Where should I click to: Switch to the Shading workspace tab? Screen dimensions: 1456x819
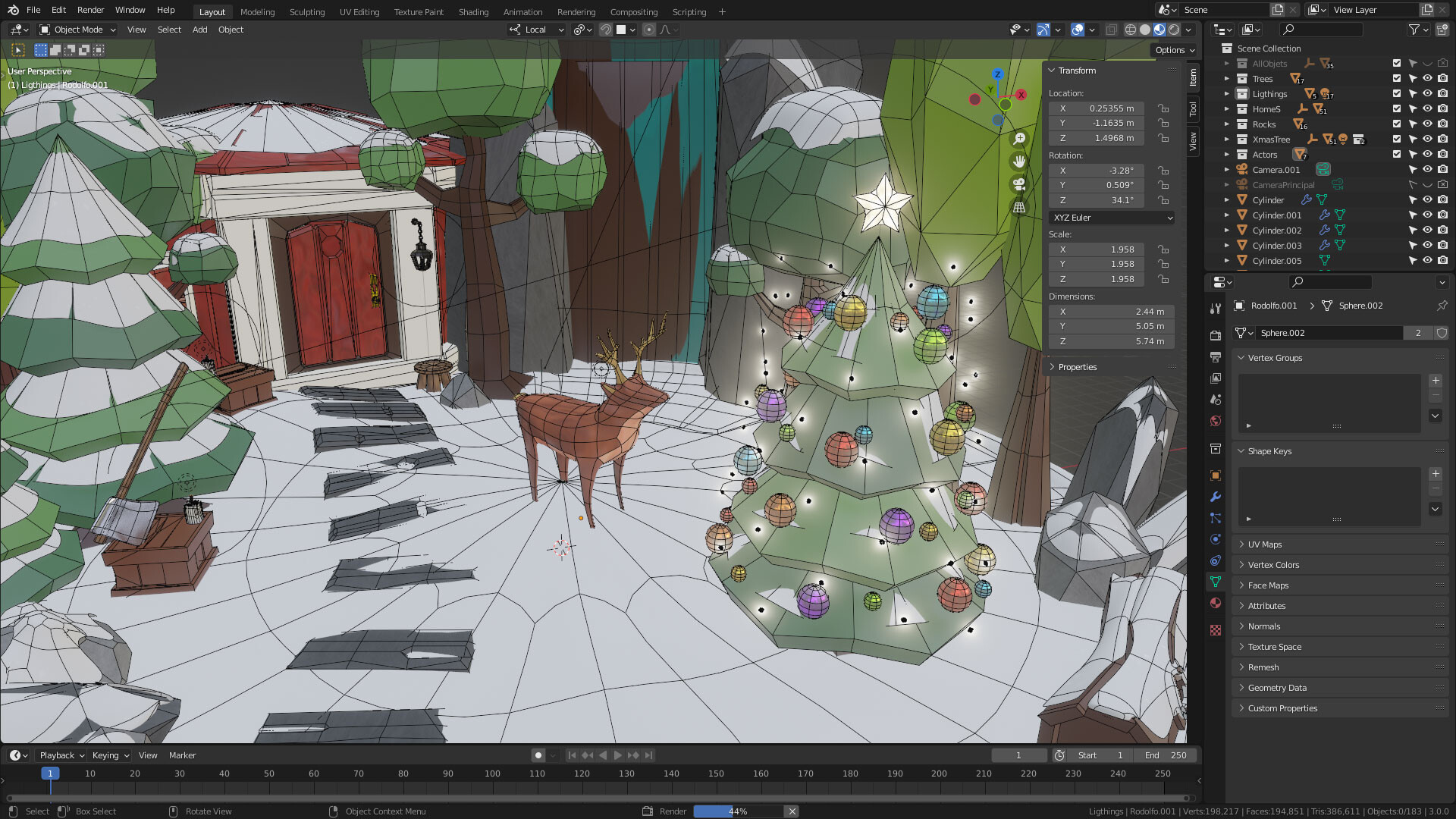click(472, 11)
